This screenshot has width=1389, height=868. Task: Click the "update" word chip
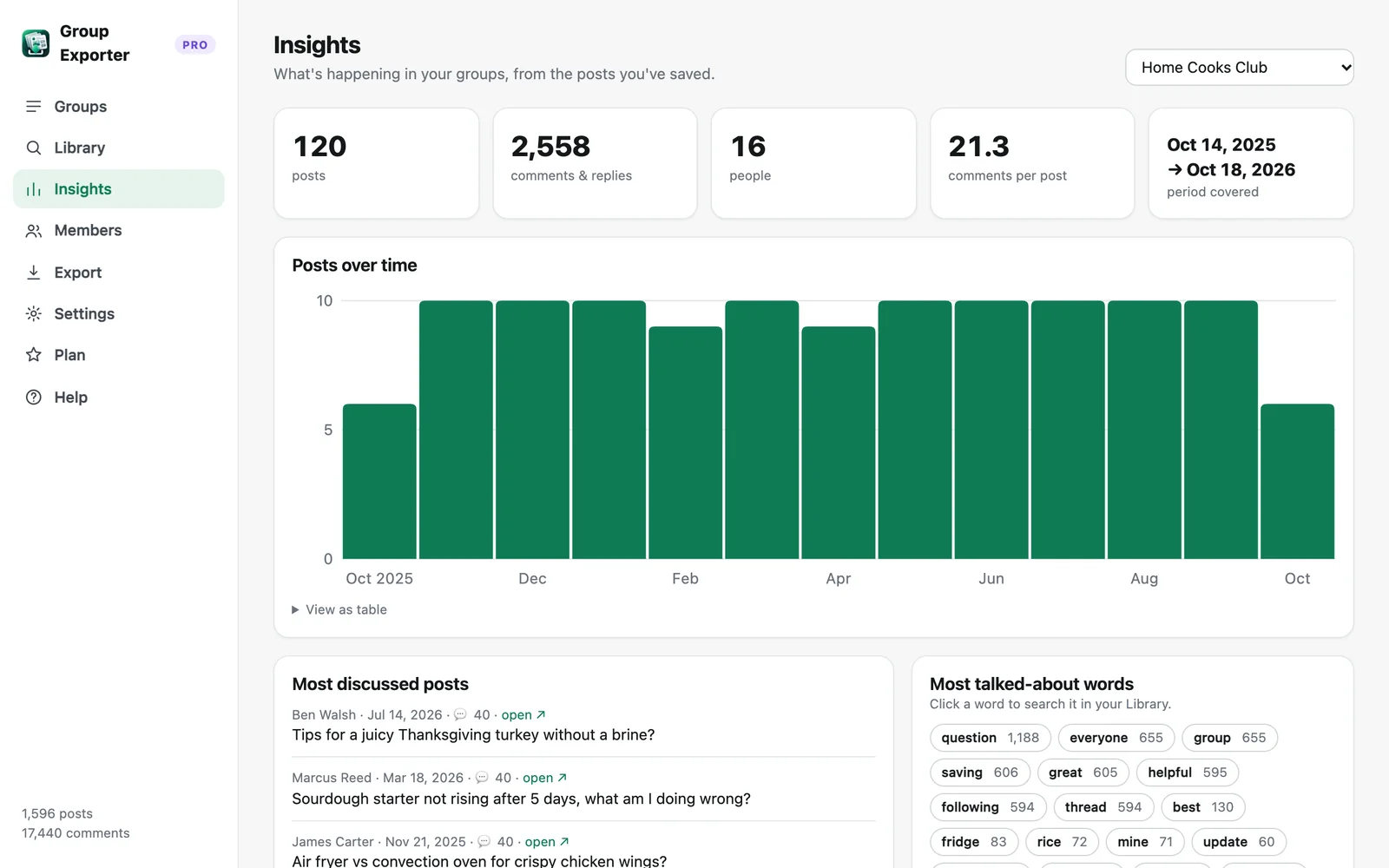coord(1239,842)
